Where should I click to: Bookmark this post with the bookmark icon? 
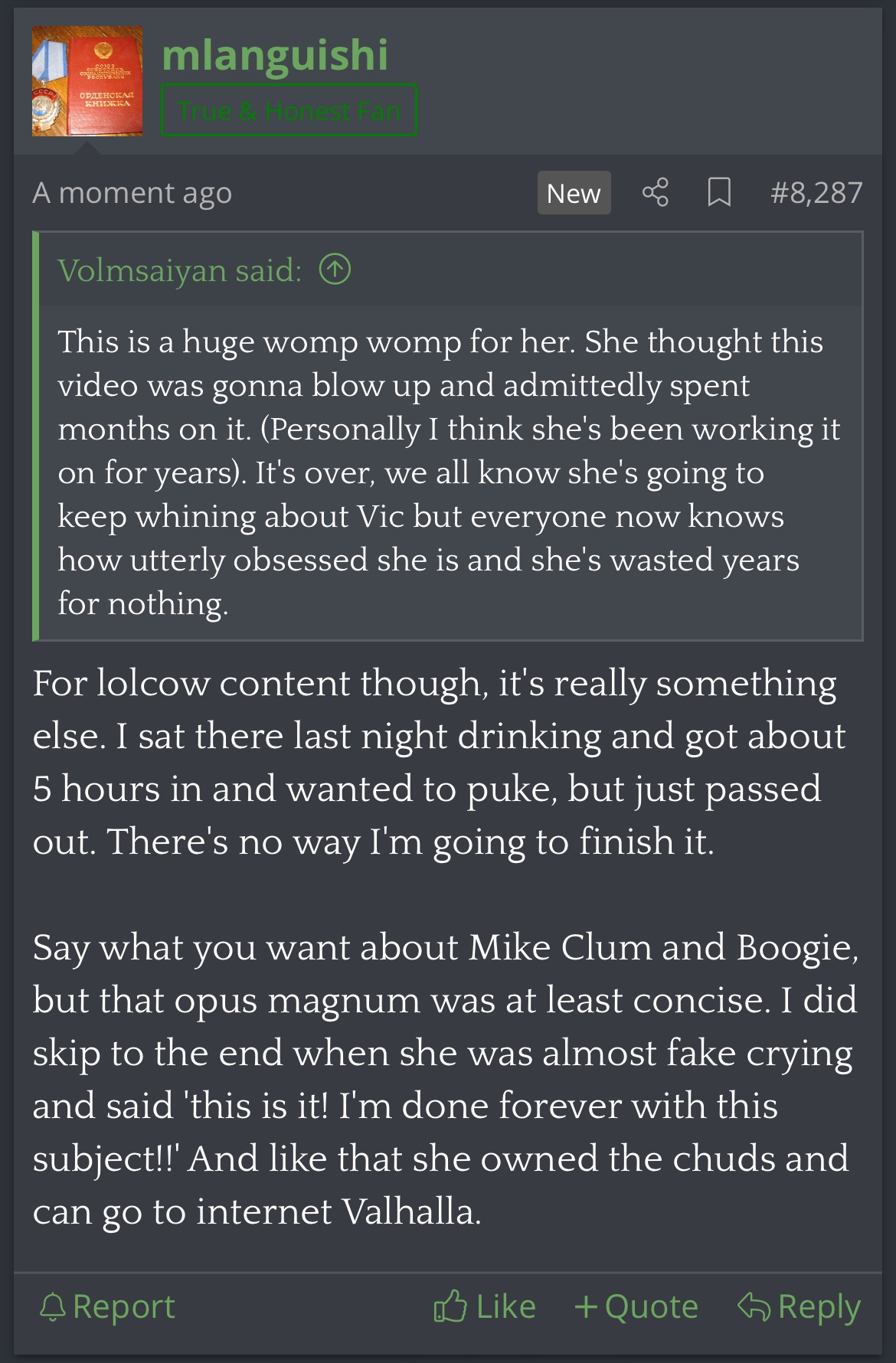tap(718, 192)
